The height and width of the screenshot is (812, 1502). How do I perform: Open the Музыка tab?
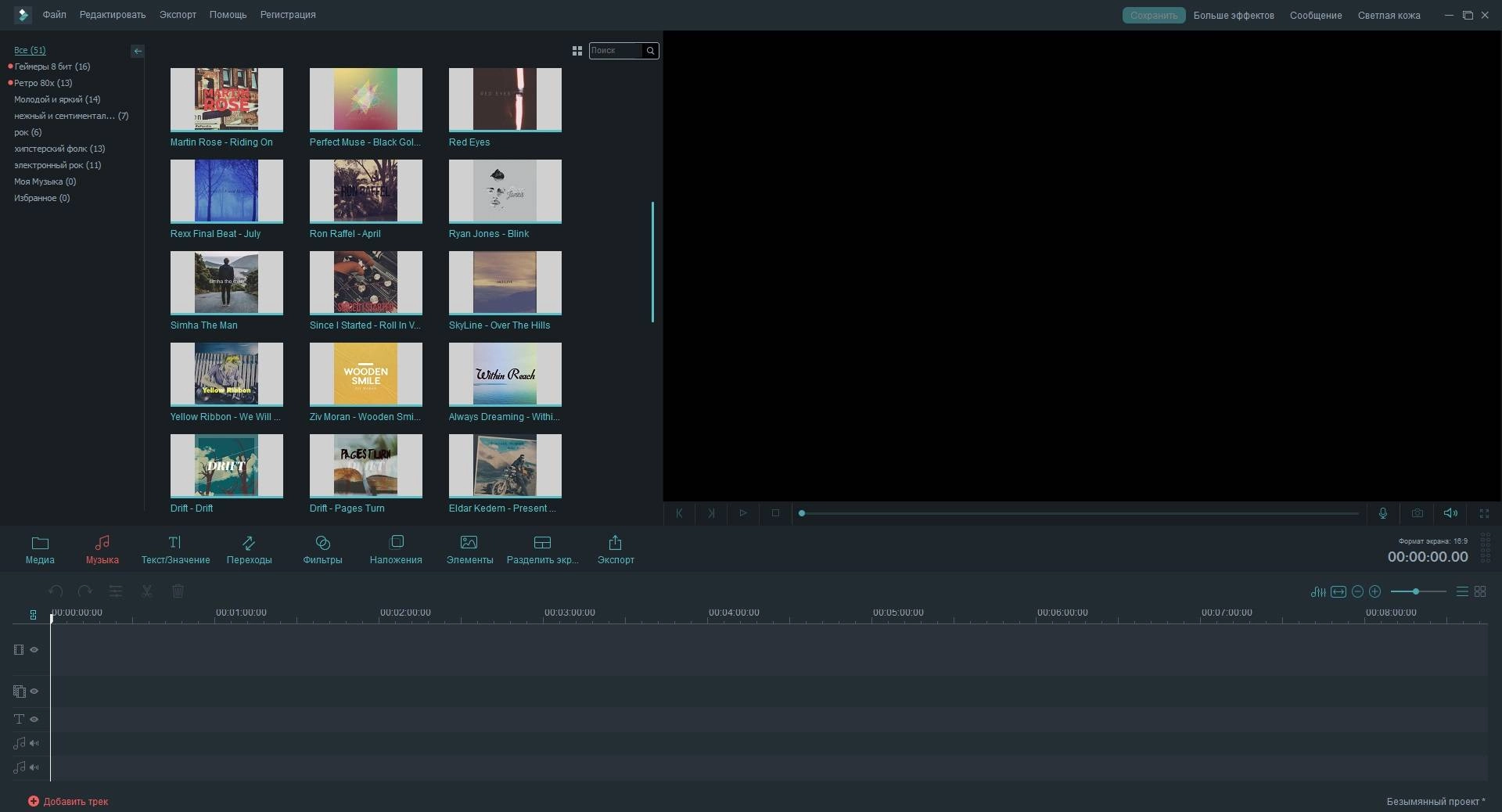click(x=102, y=550)
